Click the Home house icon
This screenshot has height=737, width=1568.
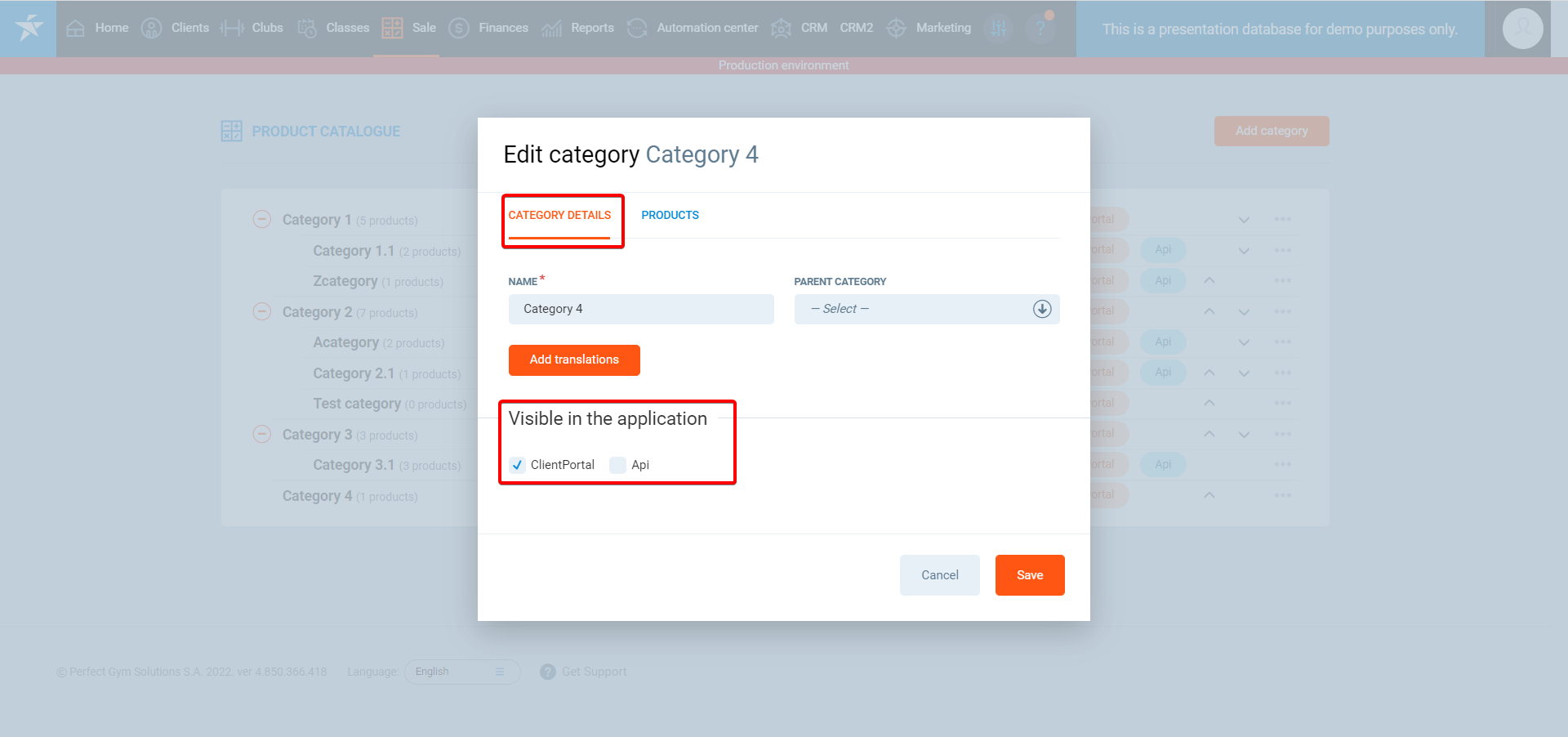click(x=75, y=29)
